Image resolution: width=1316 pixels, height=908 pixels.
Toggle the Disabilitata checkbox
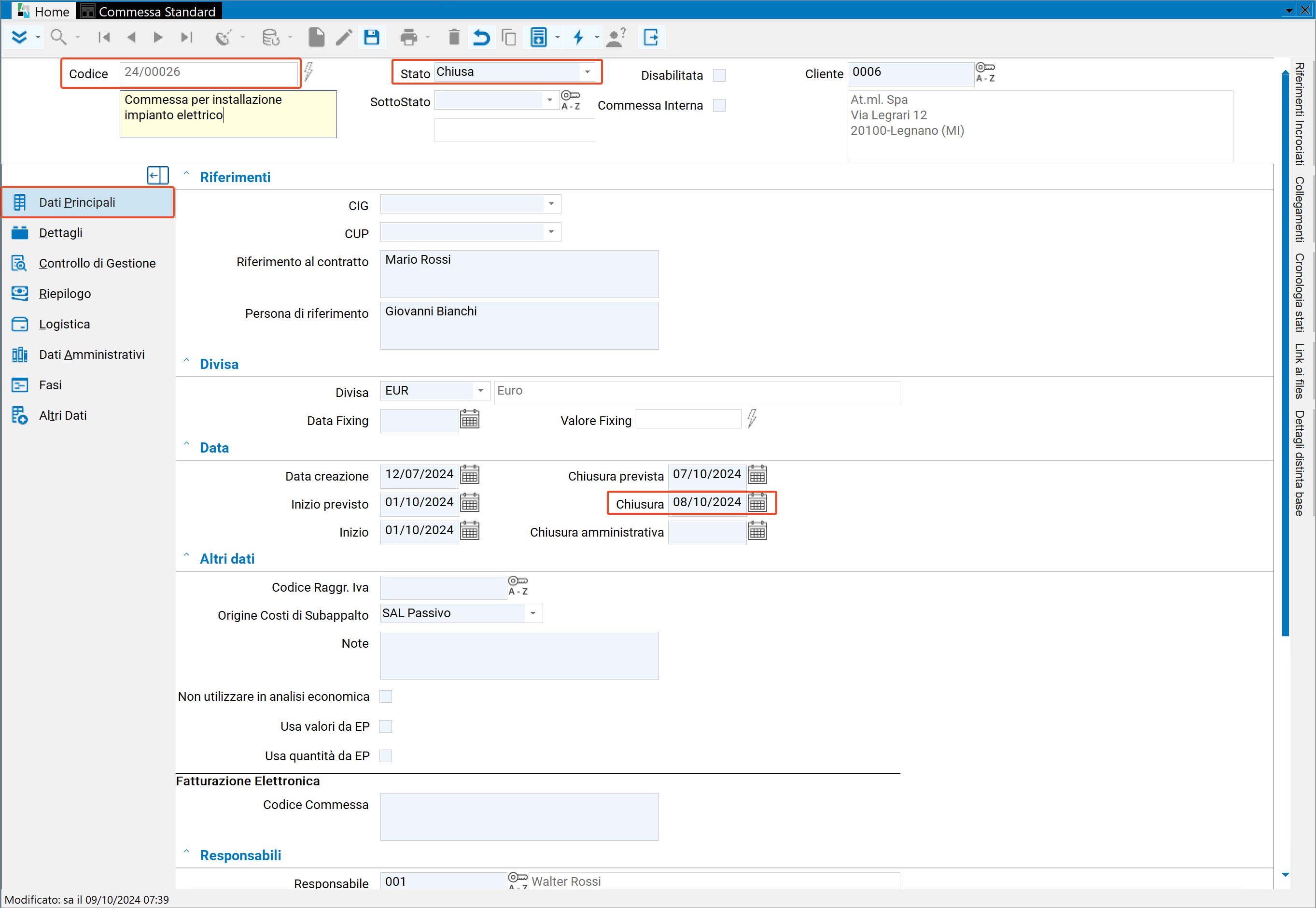tap(719, 75)
